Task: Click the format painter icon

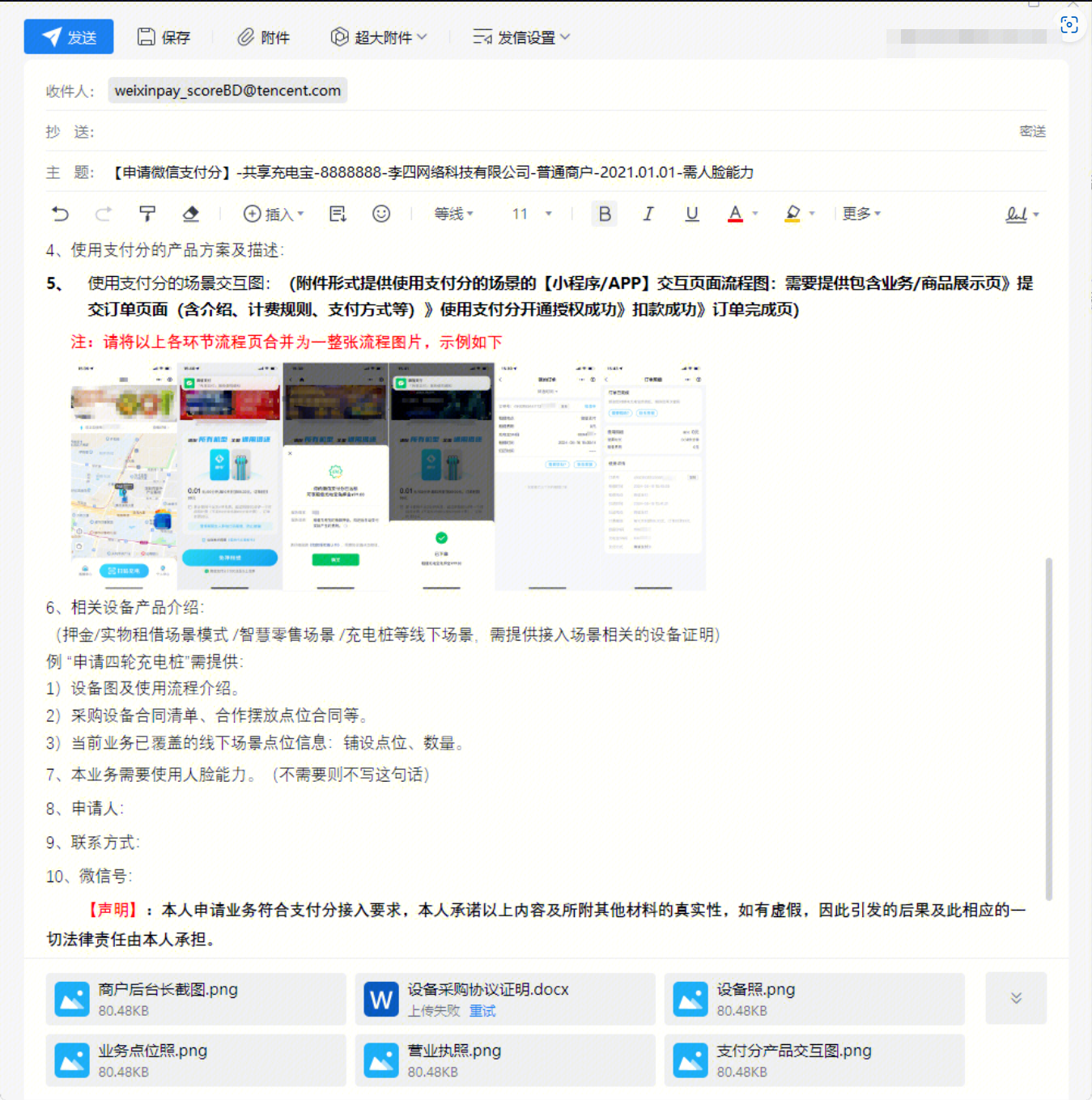Action: coord(147,214)
